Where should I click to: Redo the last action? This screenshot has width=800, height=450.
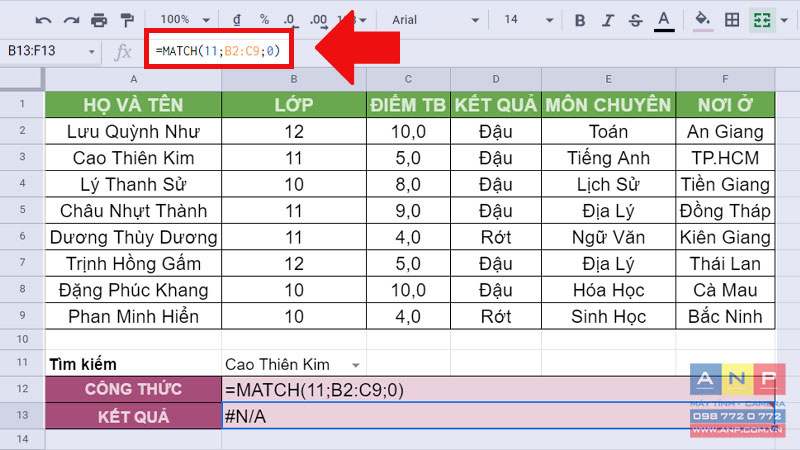pyautogui.click(x=71, y=20)
